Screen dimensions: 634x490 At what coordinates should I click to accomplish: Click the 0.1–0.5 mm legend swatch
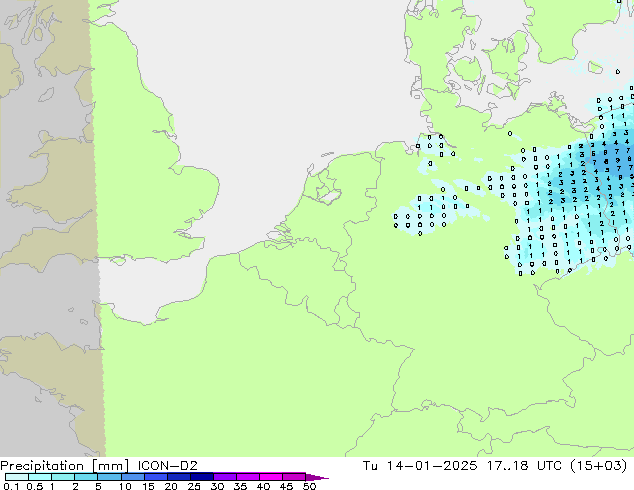coord(17,477)
